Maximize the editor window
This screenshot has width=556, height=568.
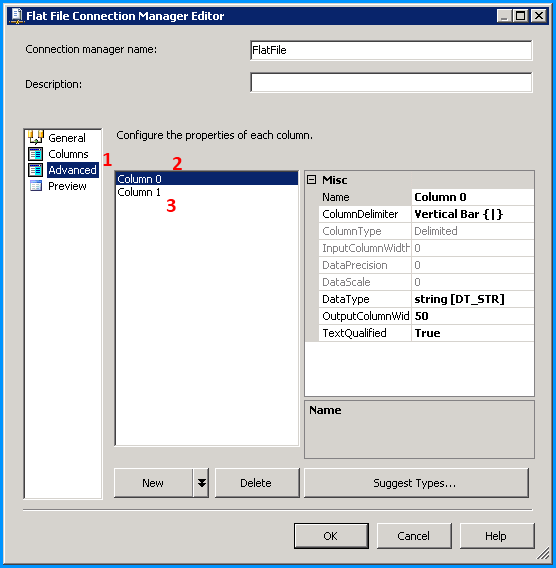[x=521, y=16]
